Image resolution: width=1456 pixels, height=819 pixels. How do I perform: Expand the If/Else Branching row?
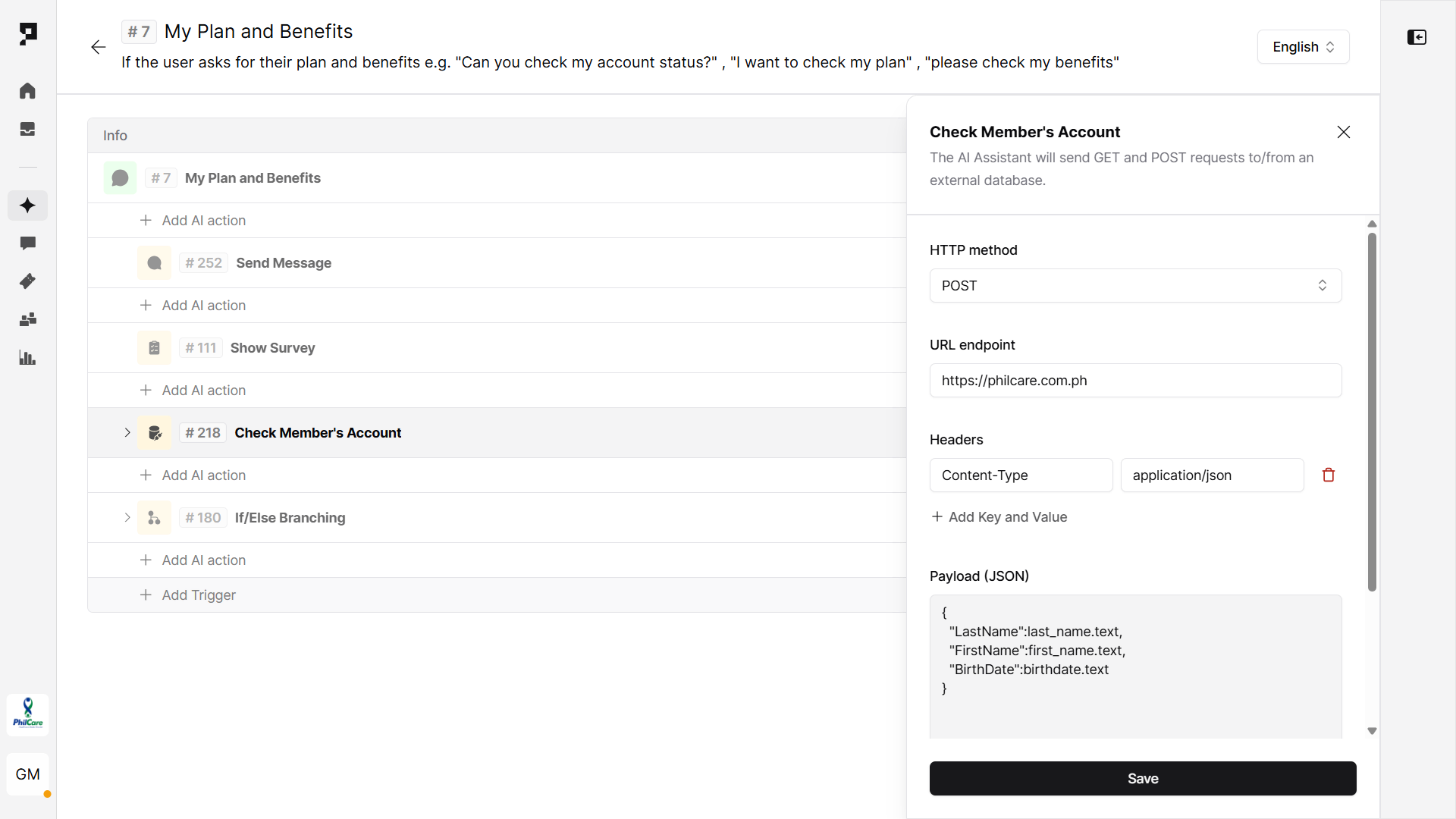127,518
